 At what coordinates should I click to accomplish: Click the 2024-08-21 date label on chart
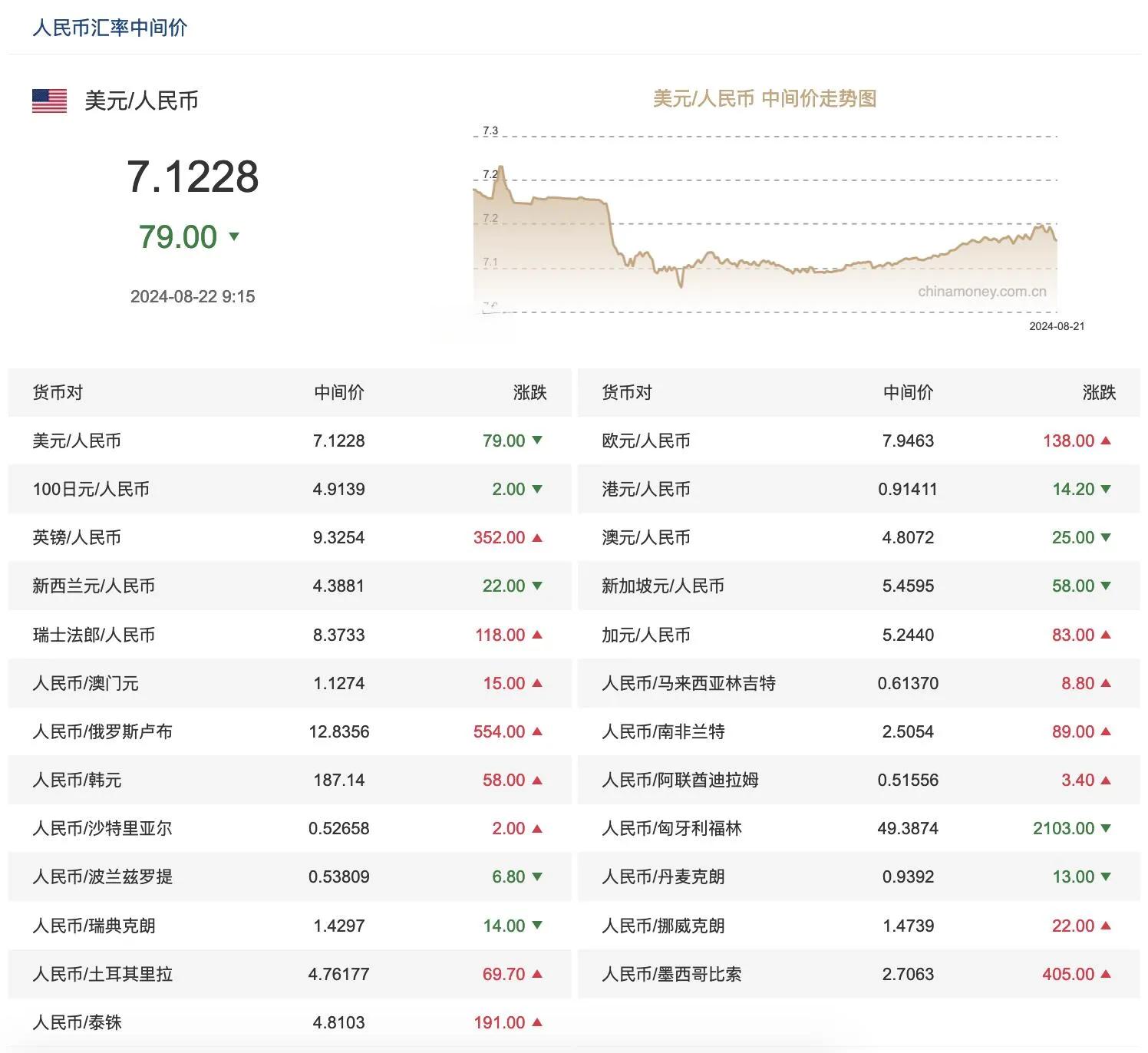[x=1057, y=326]
